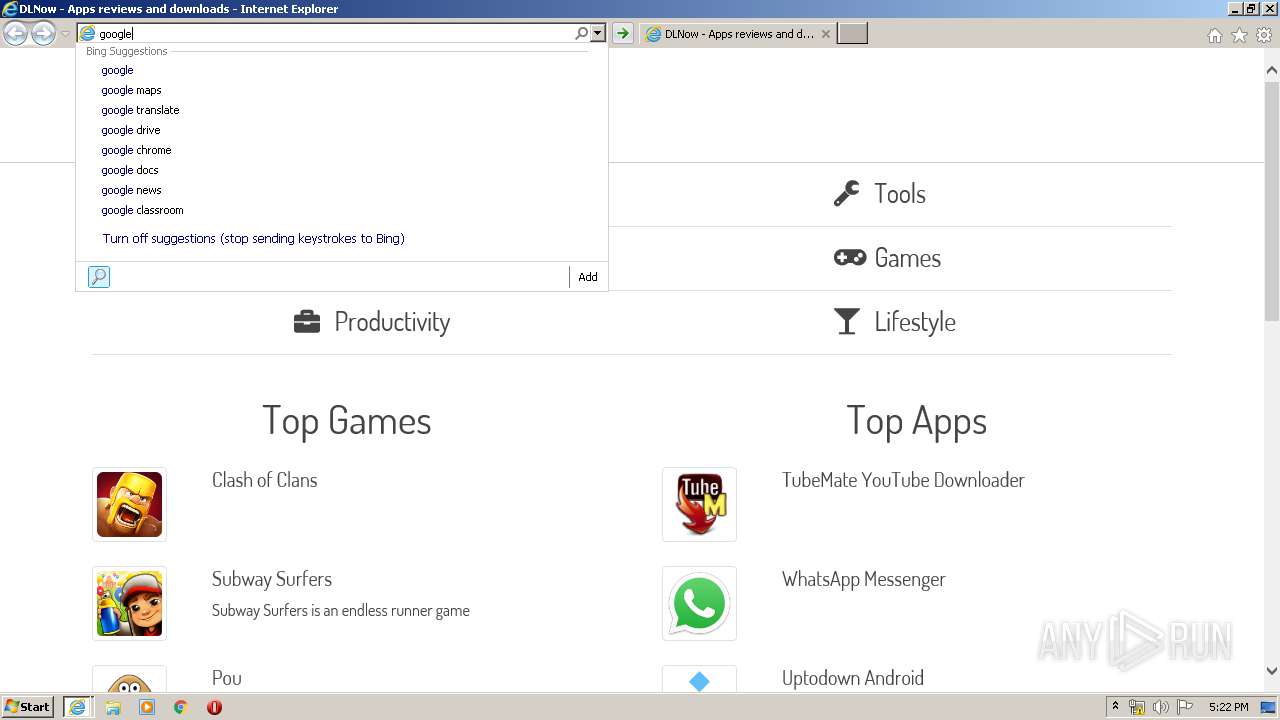Viewport: 1280px width, 720px height.
Task: Choose the 'google' suggestion
Action: click(x=343, y=70)
